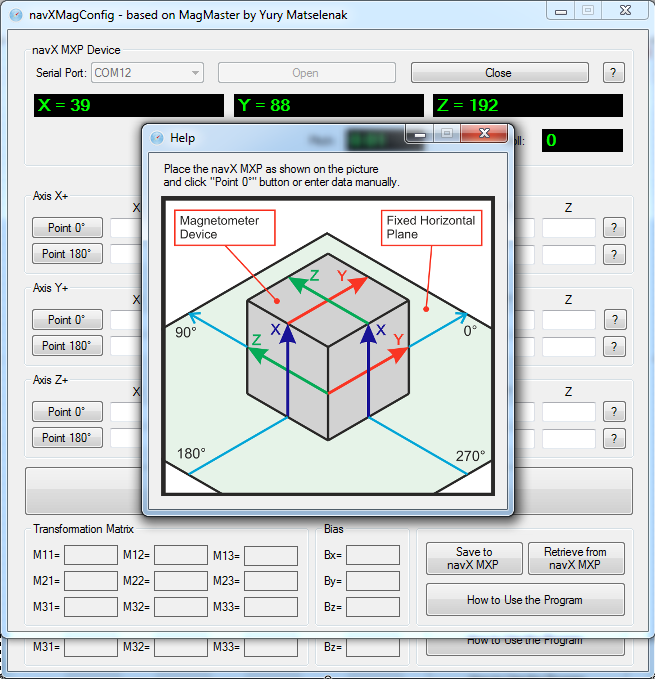Viewport: 655px width, 679px height.
Task: Click the M33 matrix field
Action: (271, 607)
